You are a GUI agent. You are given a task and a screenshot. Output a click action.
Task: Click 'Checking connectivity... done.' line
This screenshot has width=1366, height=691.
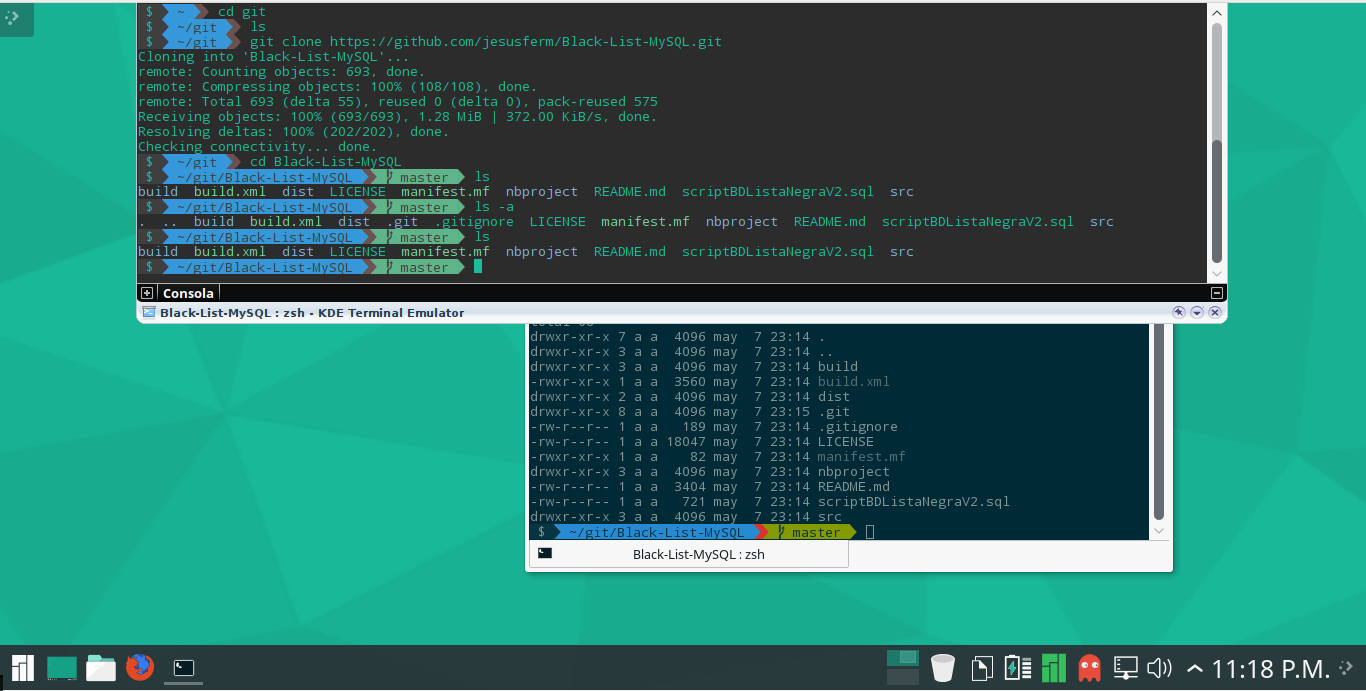point(258,147)
